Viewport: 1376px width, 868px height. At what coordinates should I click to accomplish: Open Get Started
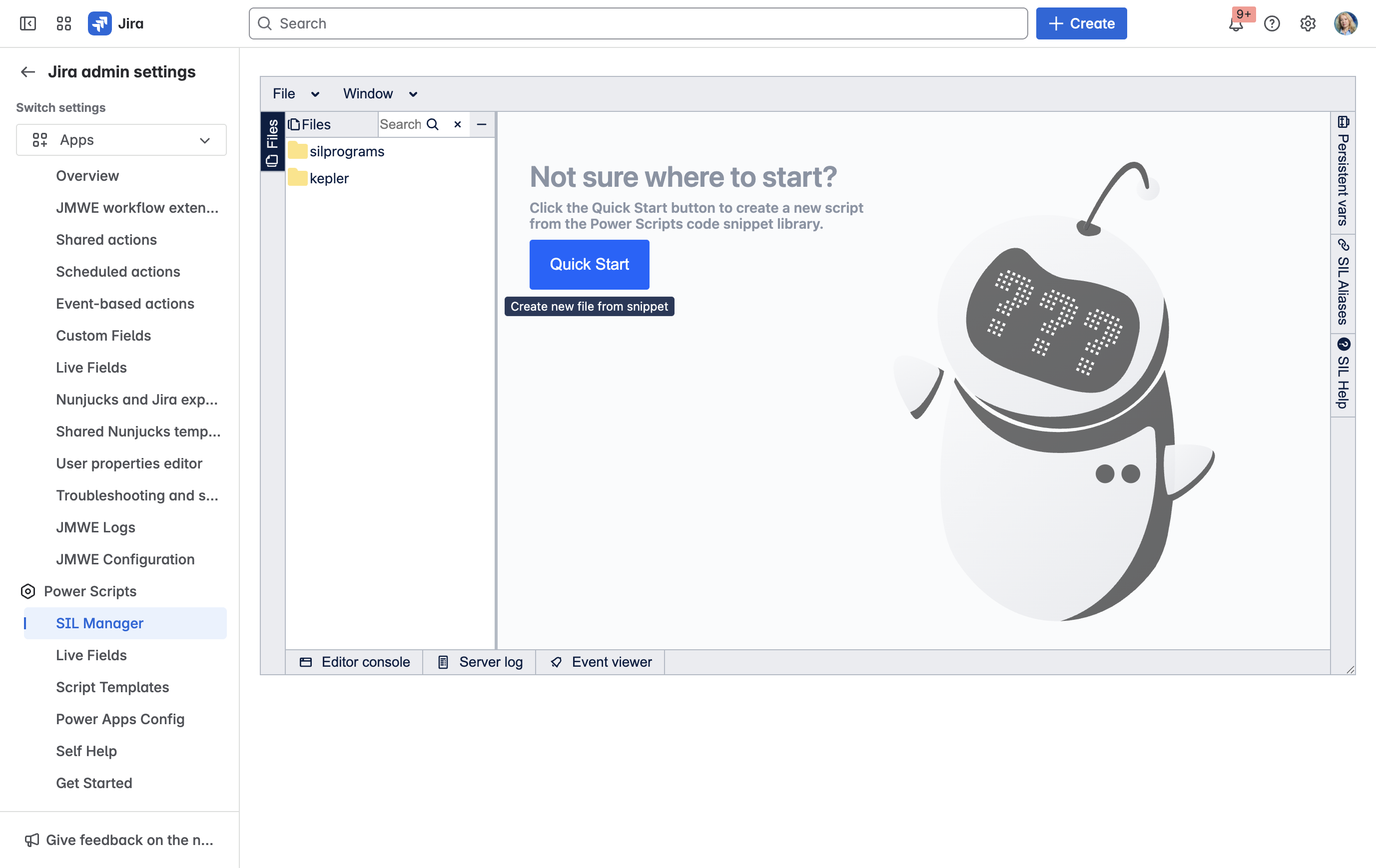pyautogui.click(x=94, y=783)
